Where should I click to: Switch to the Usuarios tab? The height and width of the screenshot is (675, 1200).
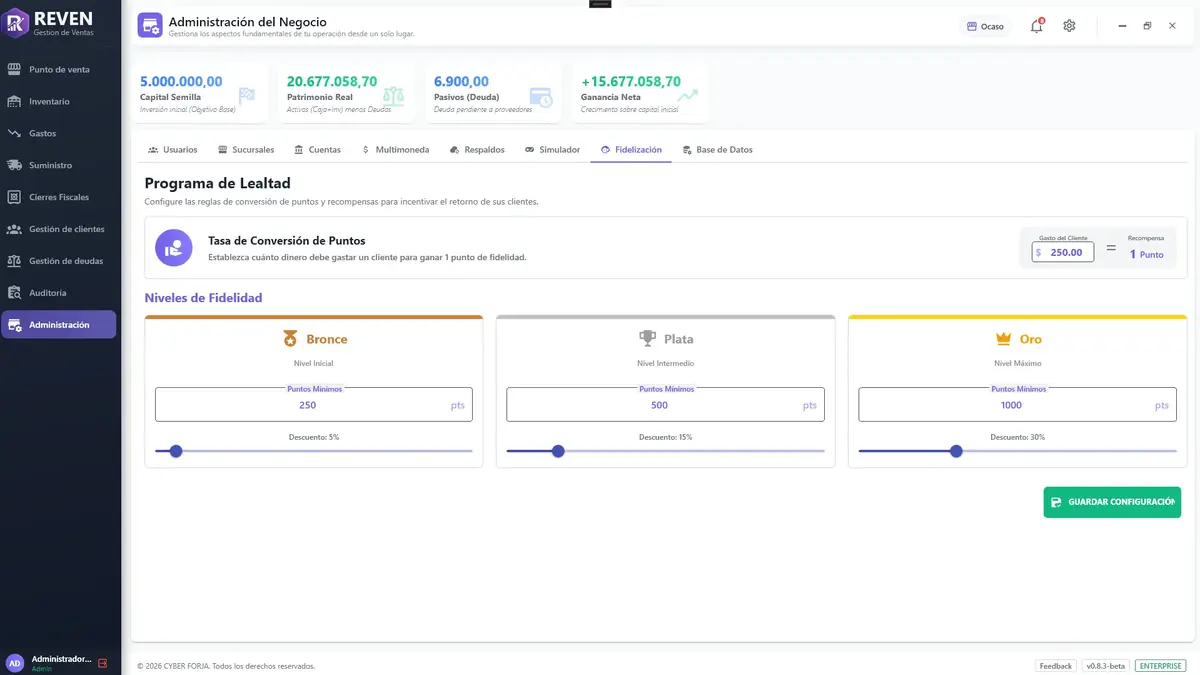point(173,150)
